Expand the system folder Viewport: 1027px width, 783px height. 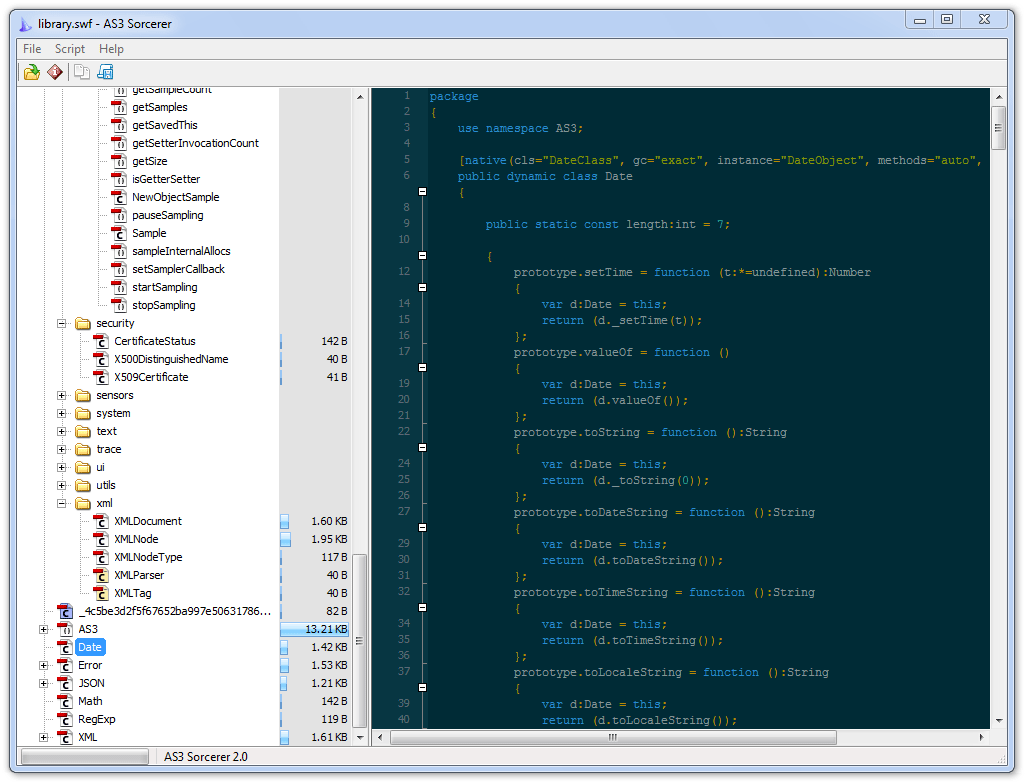click(x=62, y=413)
